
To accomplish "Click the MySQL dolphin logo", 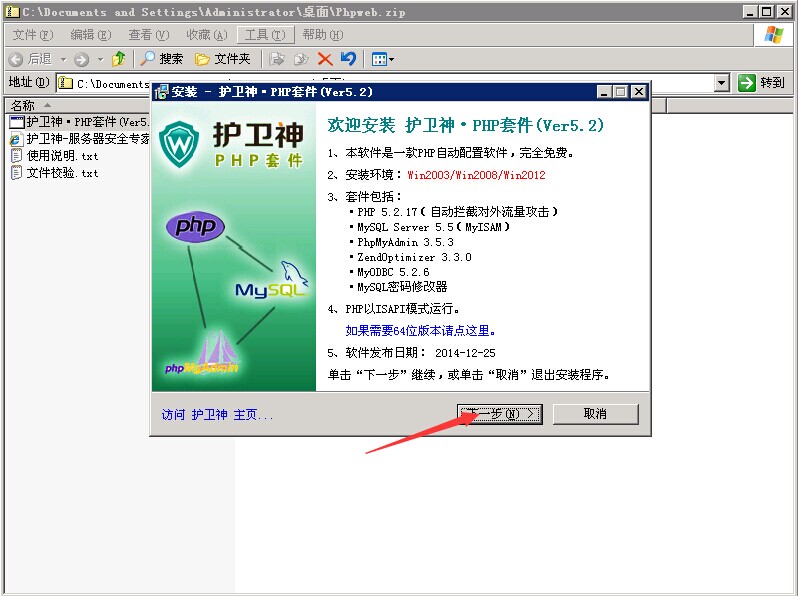I will tap(272, 280).
